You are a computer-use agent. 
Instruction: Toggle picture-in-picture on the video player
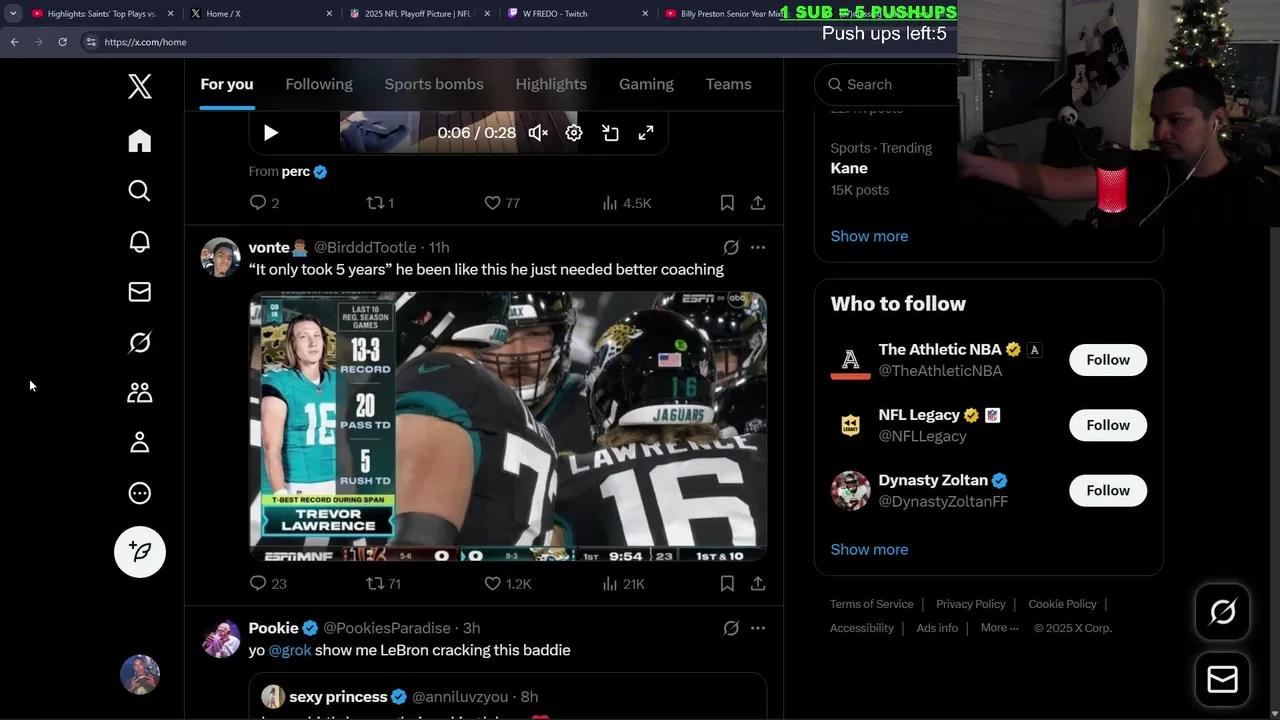point(610,133)
